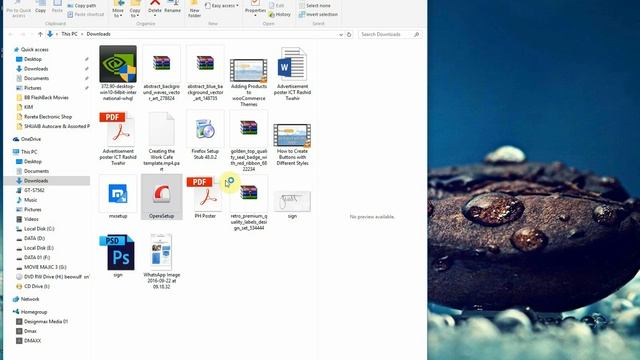Select the OperaSetup installer file
The image size is (640, 360).
[x=162, y=197]
